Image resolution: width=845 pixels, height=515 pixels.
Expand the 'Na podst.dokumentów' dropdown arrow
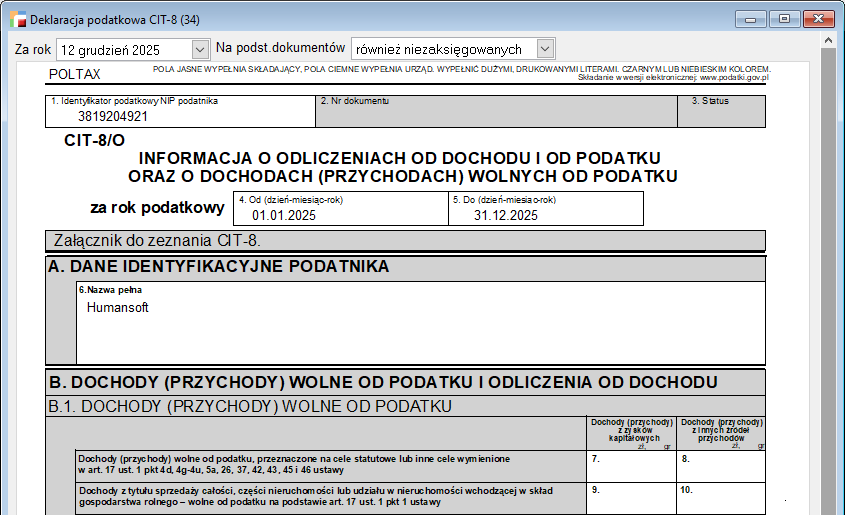(x=544, y=49)
